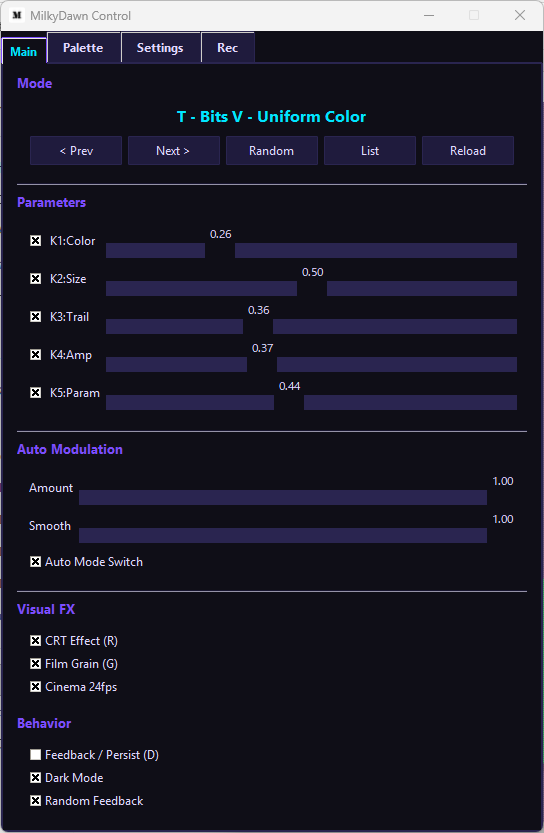Screen dimensions: 544x833
Task: Click the K2:Size slider track
Action: coord(311,288)
